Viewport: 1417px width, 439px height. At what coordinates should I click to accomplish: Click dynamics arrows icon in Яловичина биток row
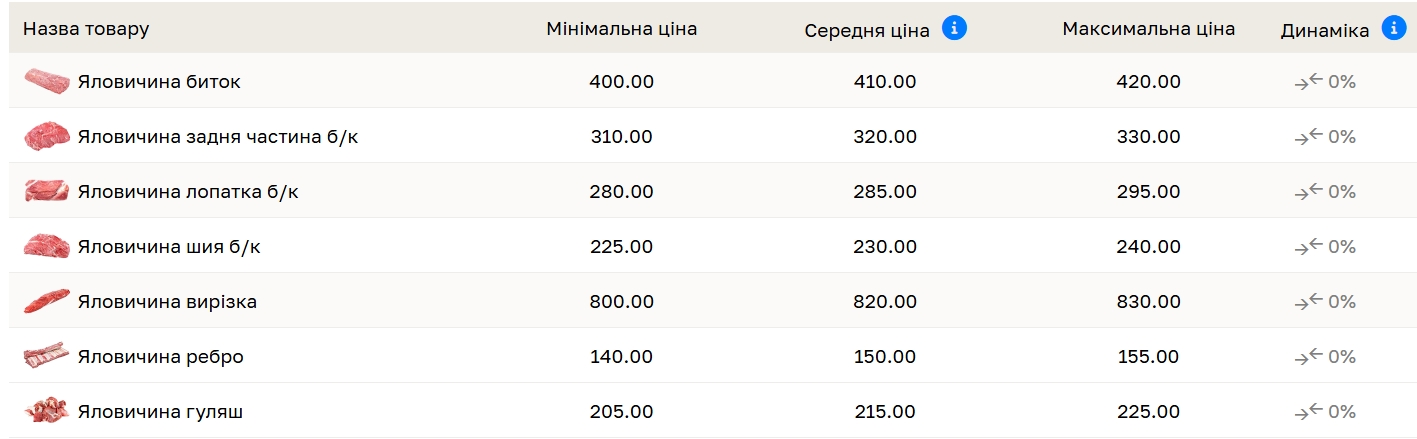(1308, 82)
